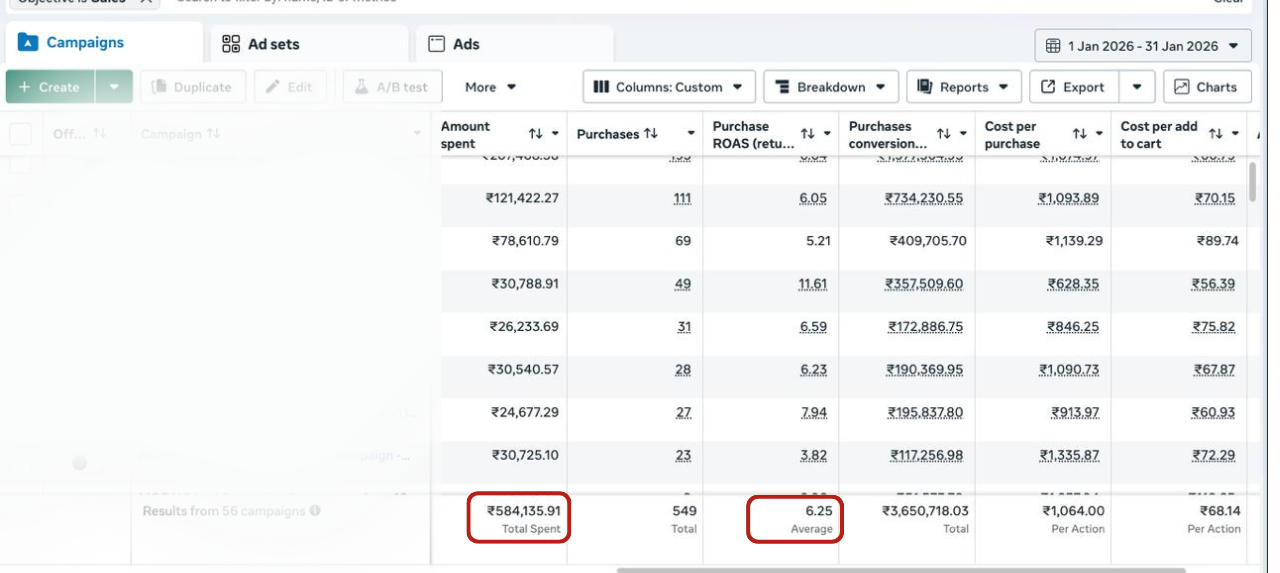The image size is (1280, 573).
Task: Expand the Columns: Custom dropdown
Action: (668, 87)
